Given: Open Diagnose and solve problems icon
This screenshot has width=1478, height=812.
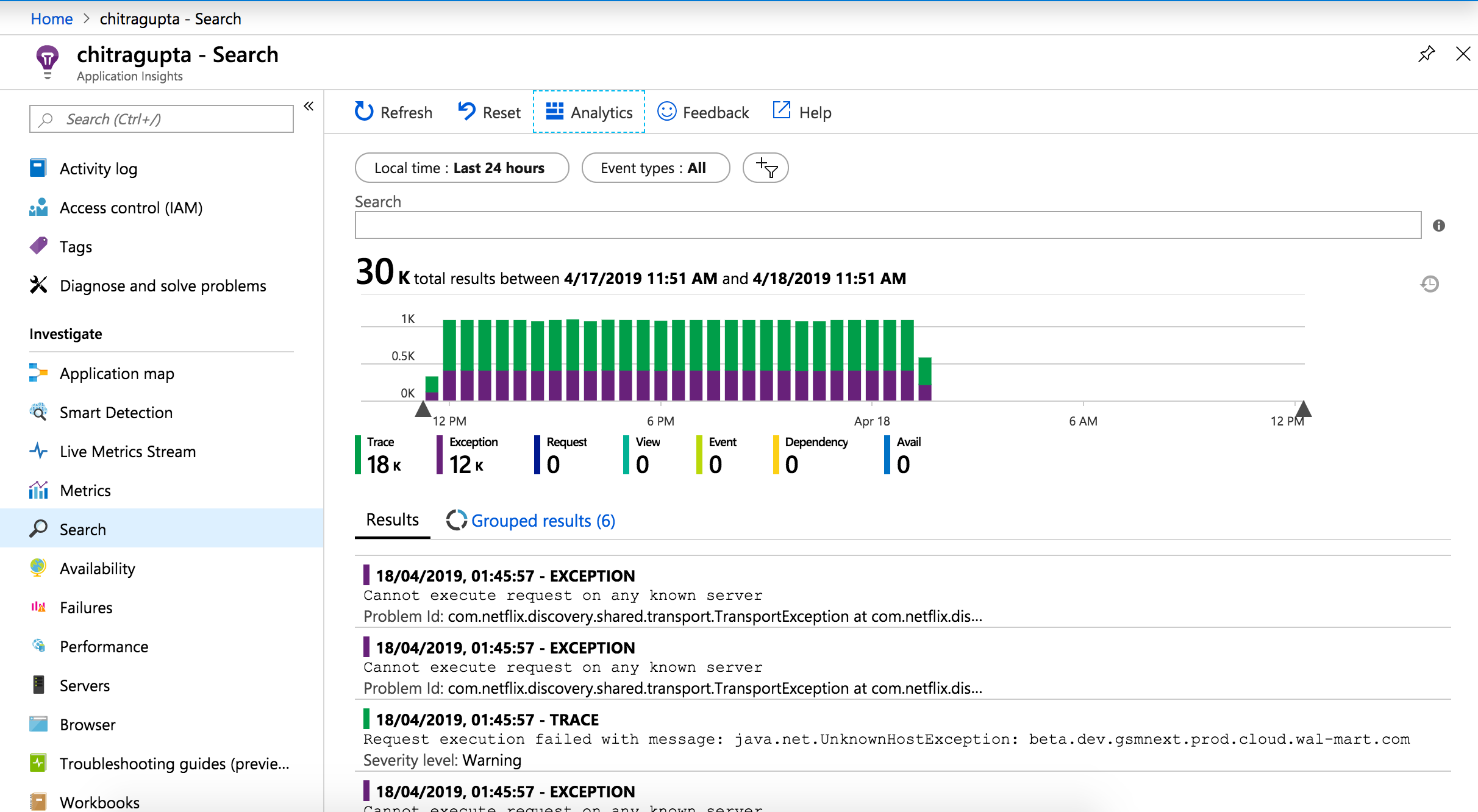Looking at the screenshot, I should tap(38, 285).
